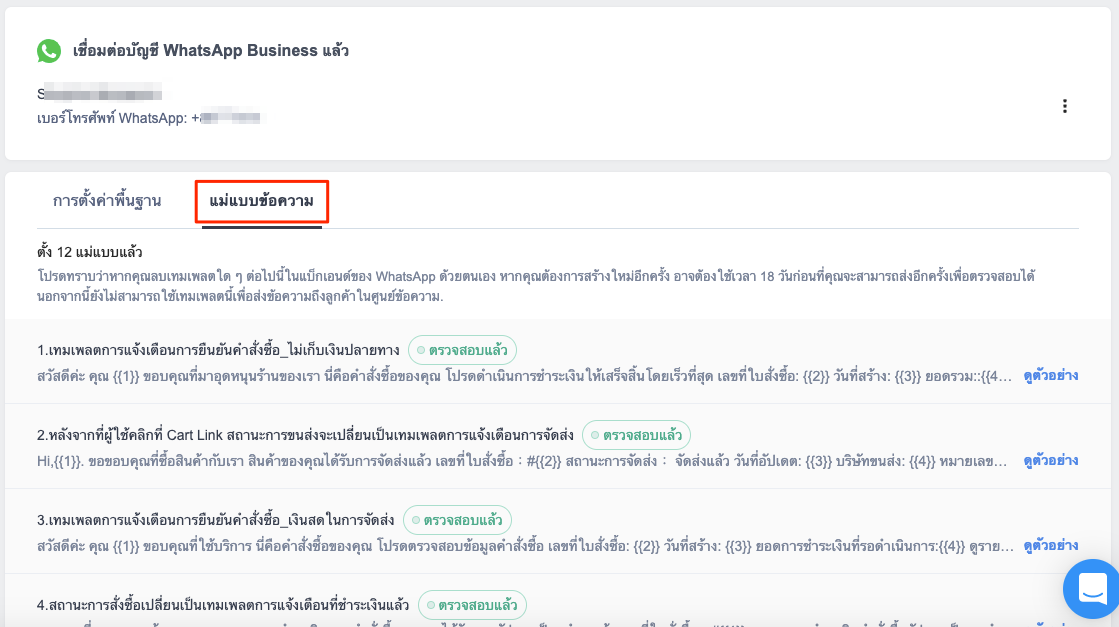The height and width of the screenshot is (627, 1119).
Task: Open the three-dot more options menu
Action: click(1064, 106)
